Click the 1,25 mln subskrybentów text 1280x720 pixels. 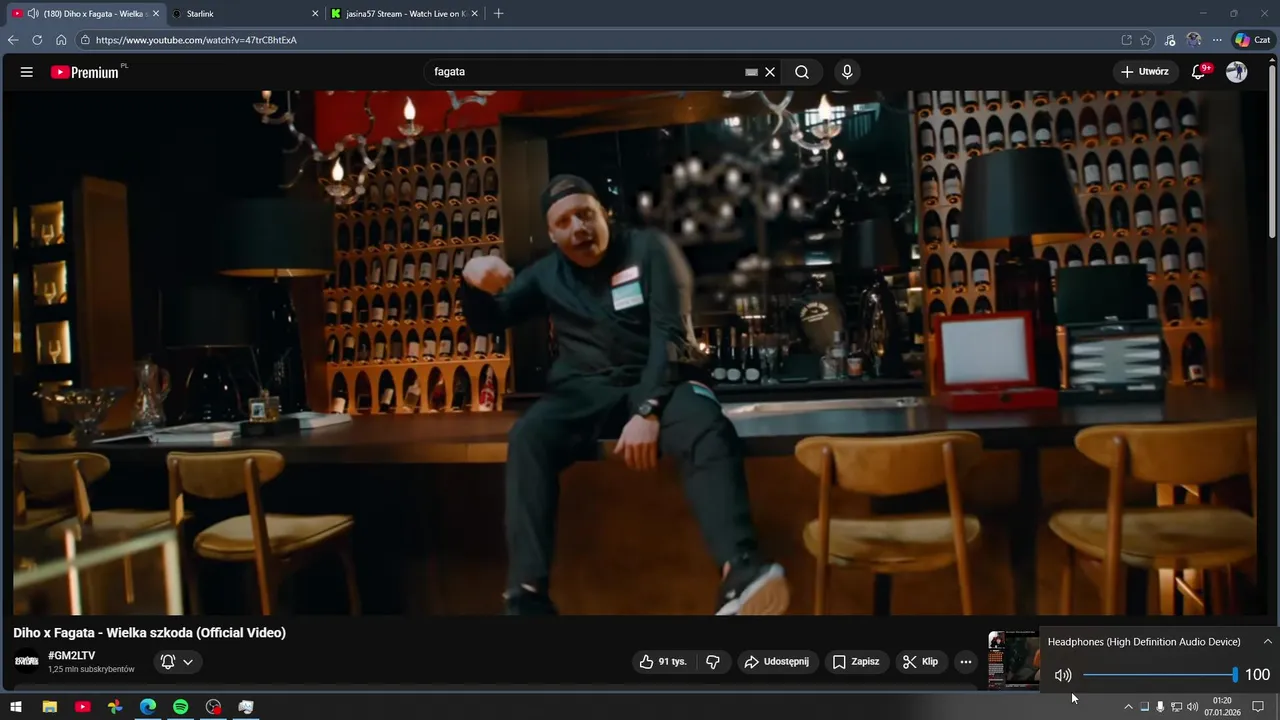91,669
